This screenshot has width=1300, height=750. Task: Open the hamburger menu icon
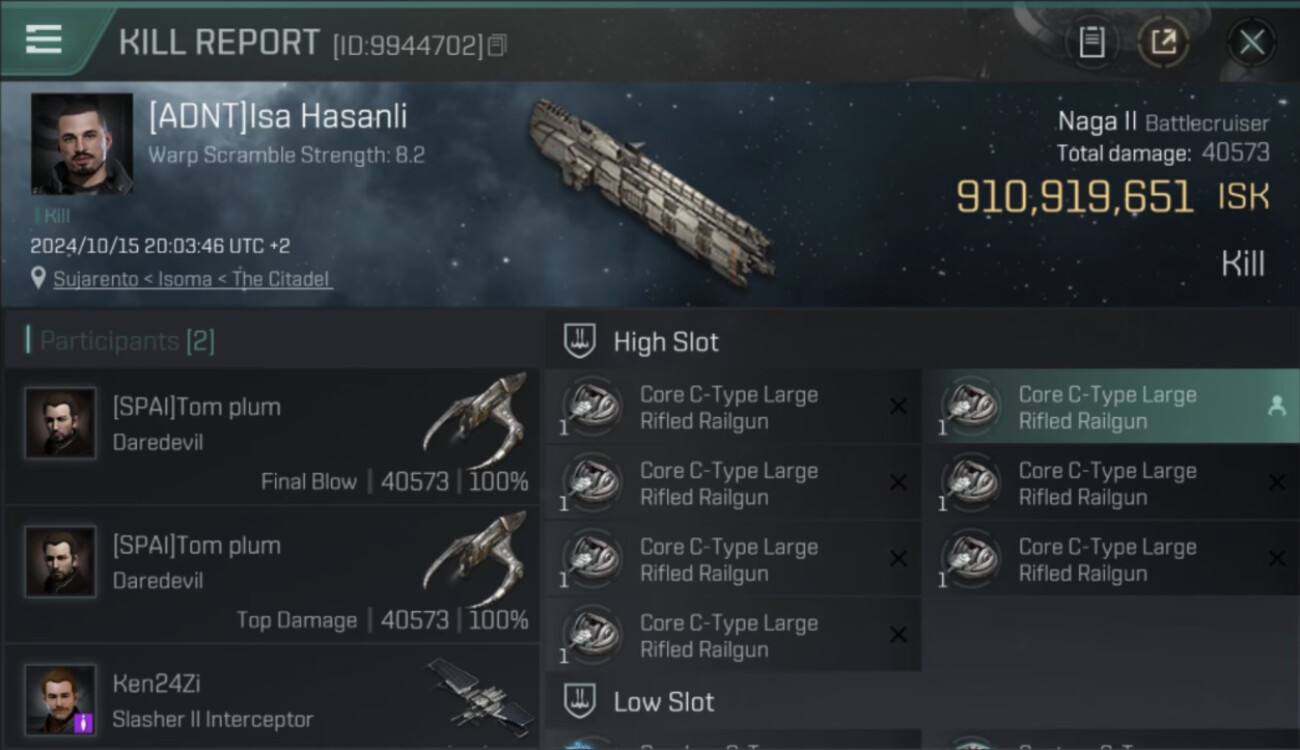click(44, 40)
